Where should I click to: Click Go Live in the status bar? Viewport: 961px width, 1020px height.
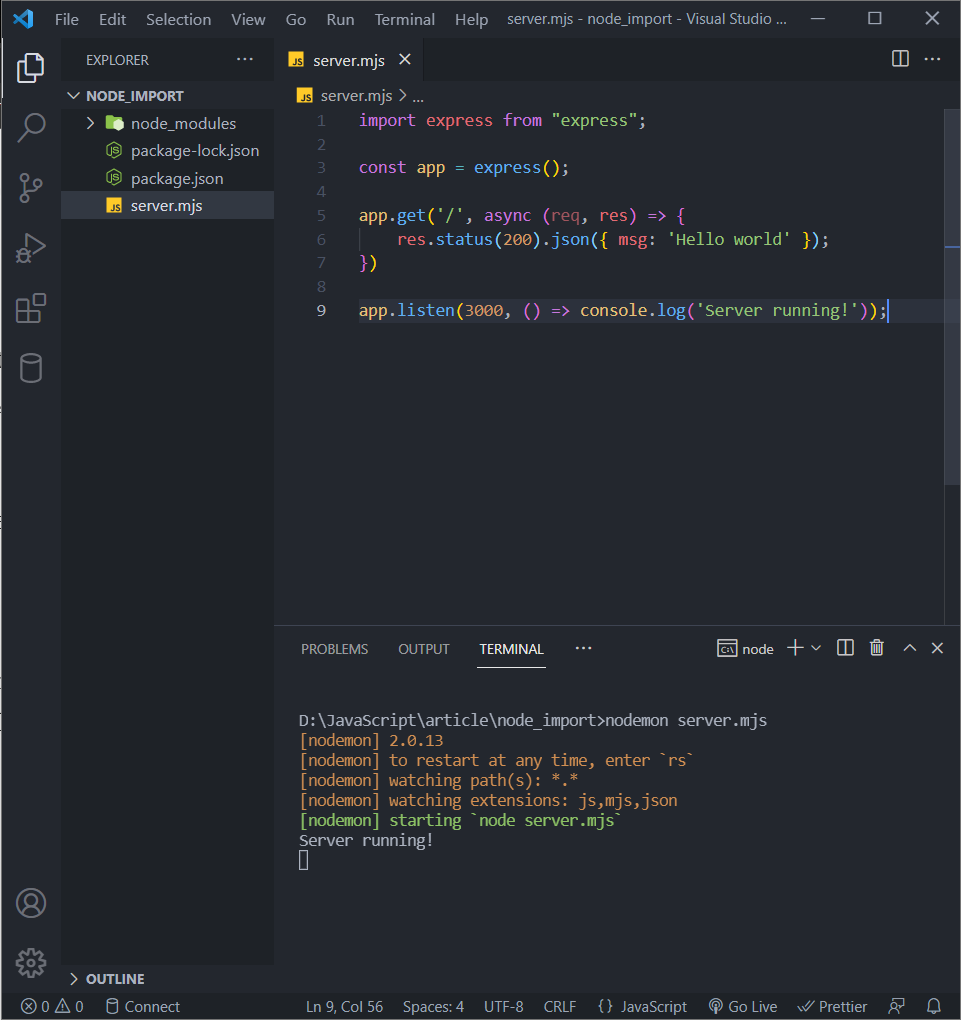(x=742, y=1006)
